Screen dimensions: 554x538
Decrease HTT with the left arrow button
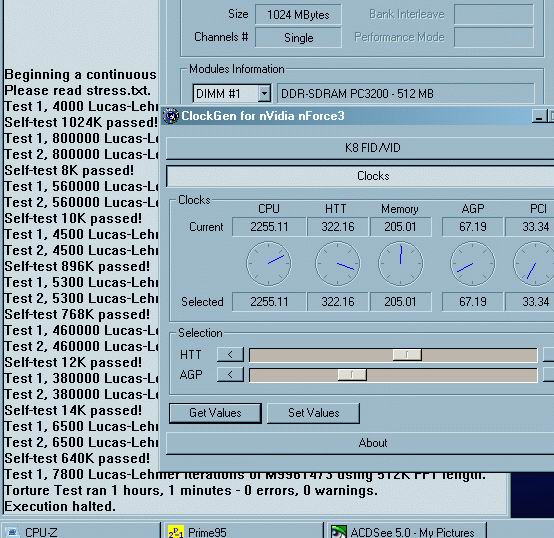coord(230,354)
